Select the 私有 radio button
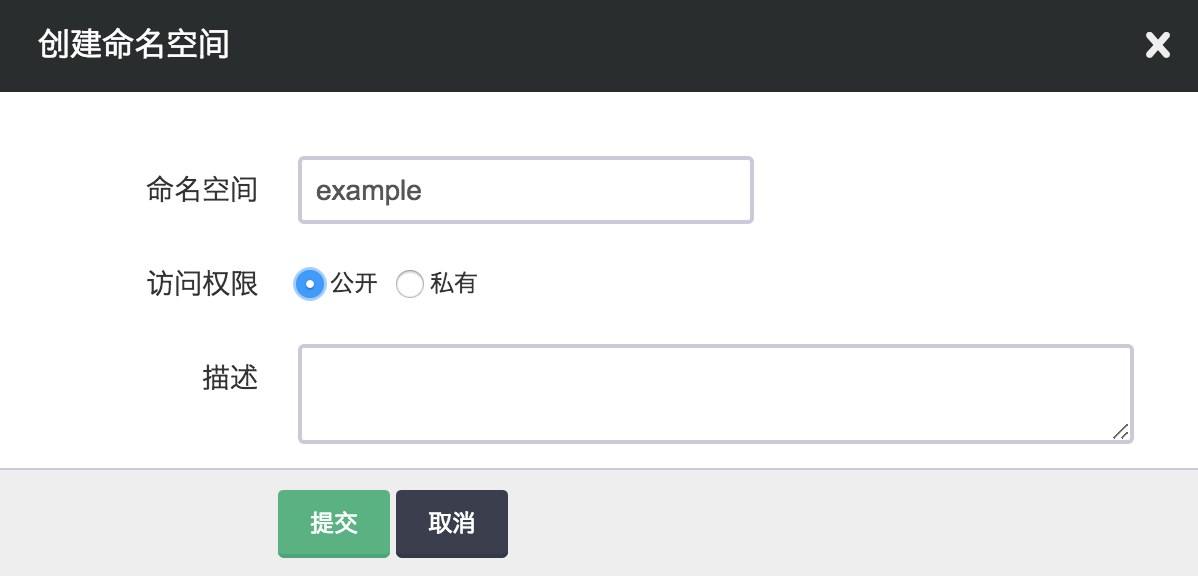Screen dimensions: 1198x576 point(410,284)
